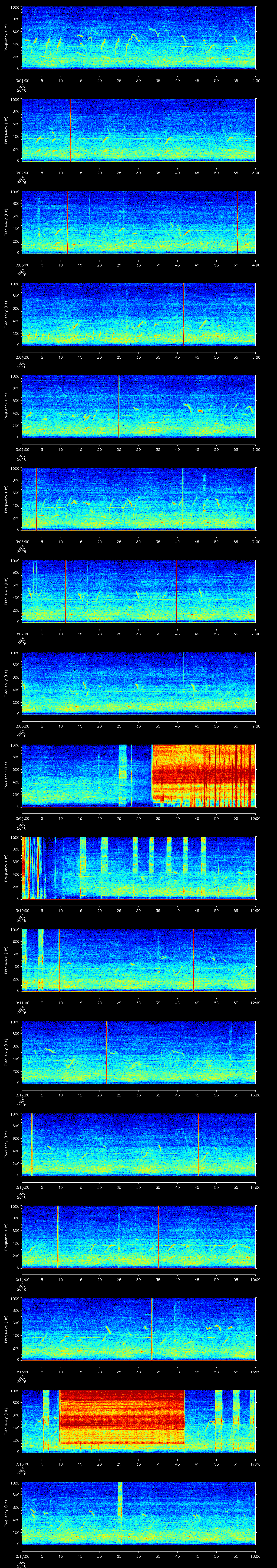Click the spectrogram panel starting at 0:01:00

139,38
